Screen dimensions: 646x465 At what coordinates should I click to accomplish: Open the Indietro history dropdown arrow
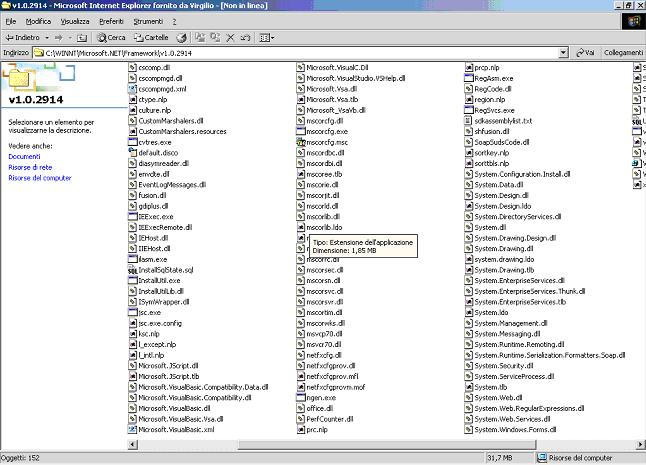tap(47, 37)
